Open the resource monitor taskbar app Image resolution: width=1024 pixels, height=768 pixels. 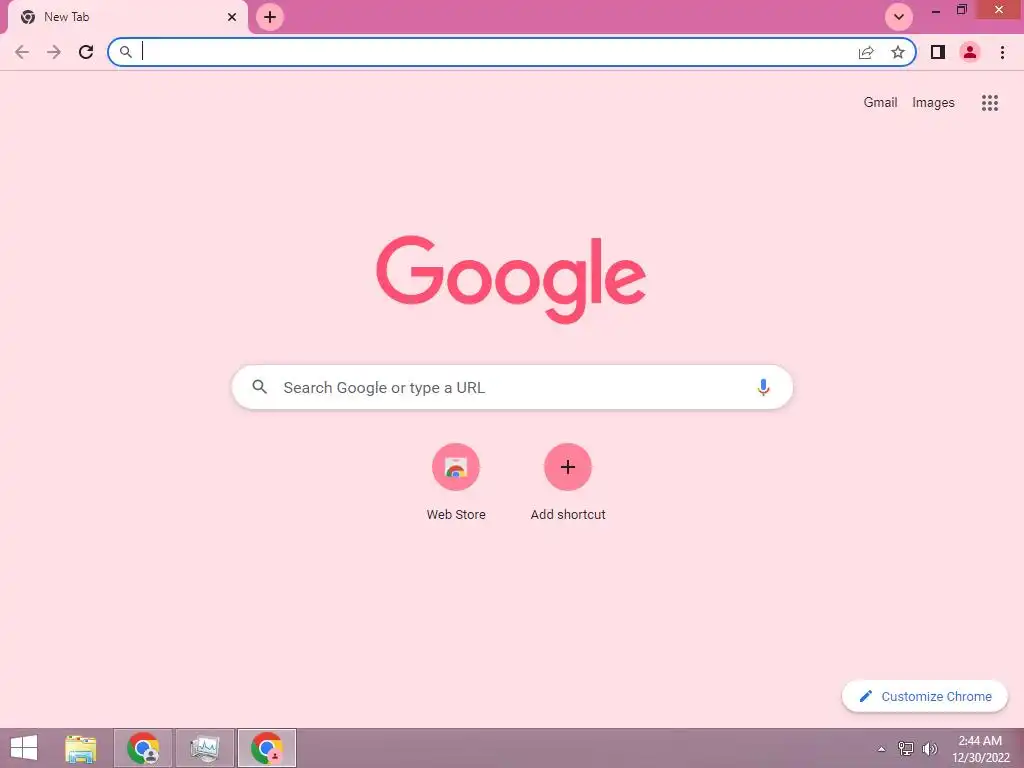pos(205,748)
